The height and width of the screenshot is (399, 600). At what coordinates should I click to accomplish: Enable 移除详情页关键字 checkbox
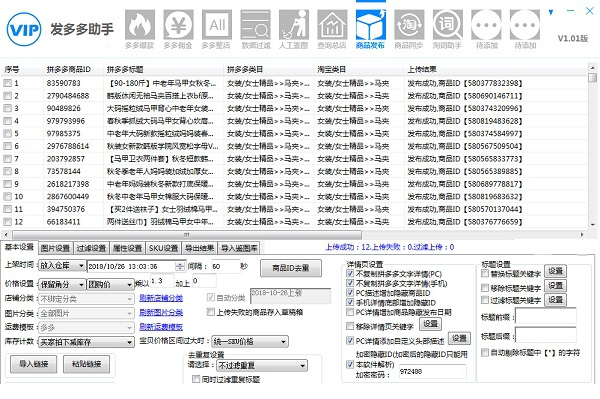point(350,326)
